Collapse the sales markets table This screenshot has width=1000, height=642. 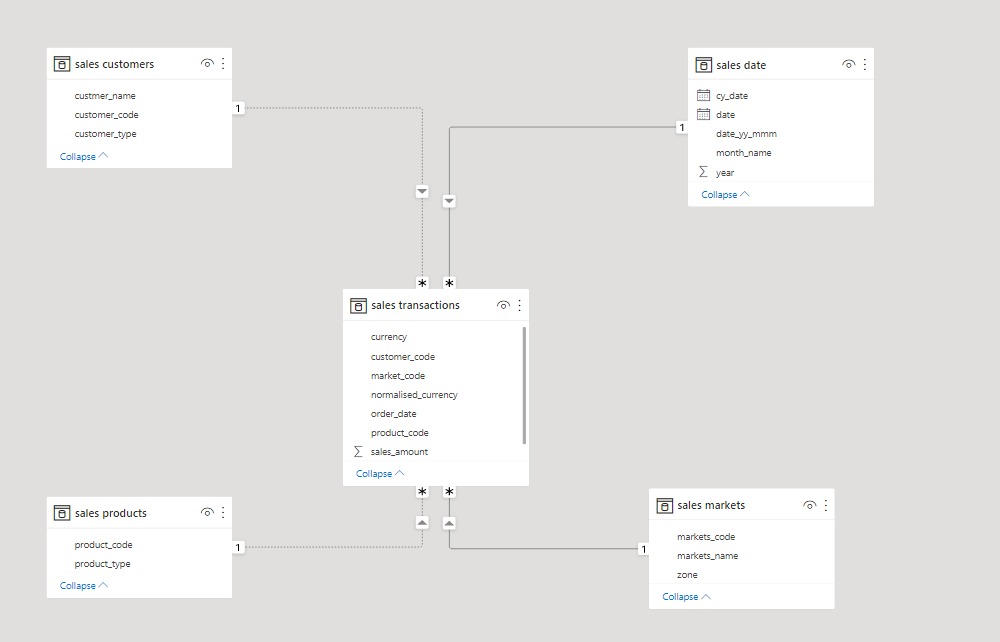click(x=686, y=597)
